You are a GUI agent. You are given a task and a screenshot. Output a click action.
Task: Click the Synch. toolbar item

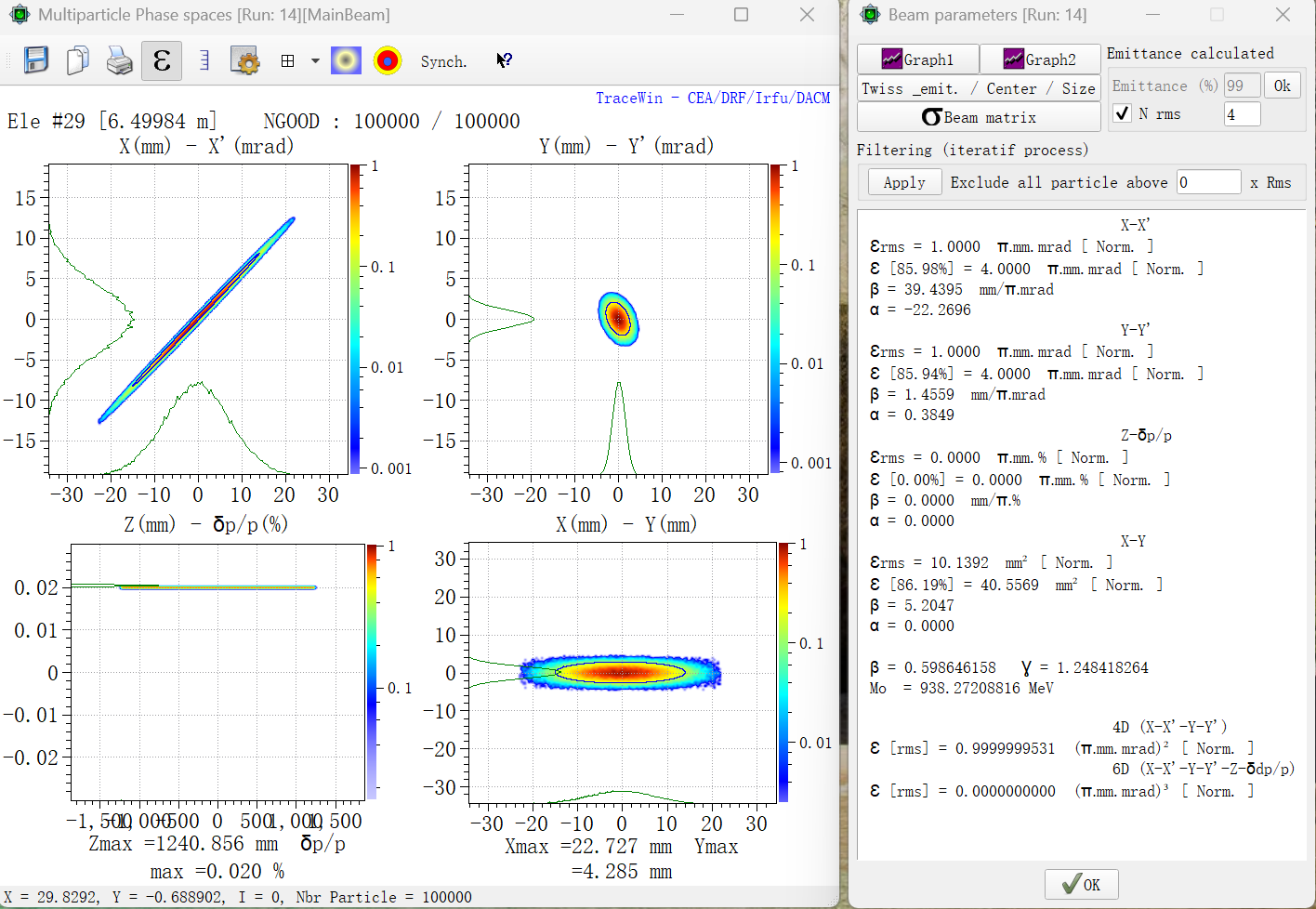(443, 61)
